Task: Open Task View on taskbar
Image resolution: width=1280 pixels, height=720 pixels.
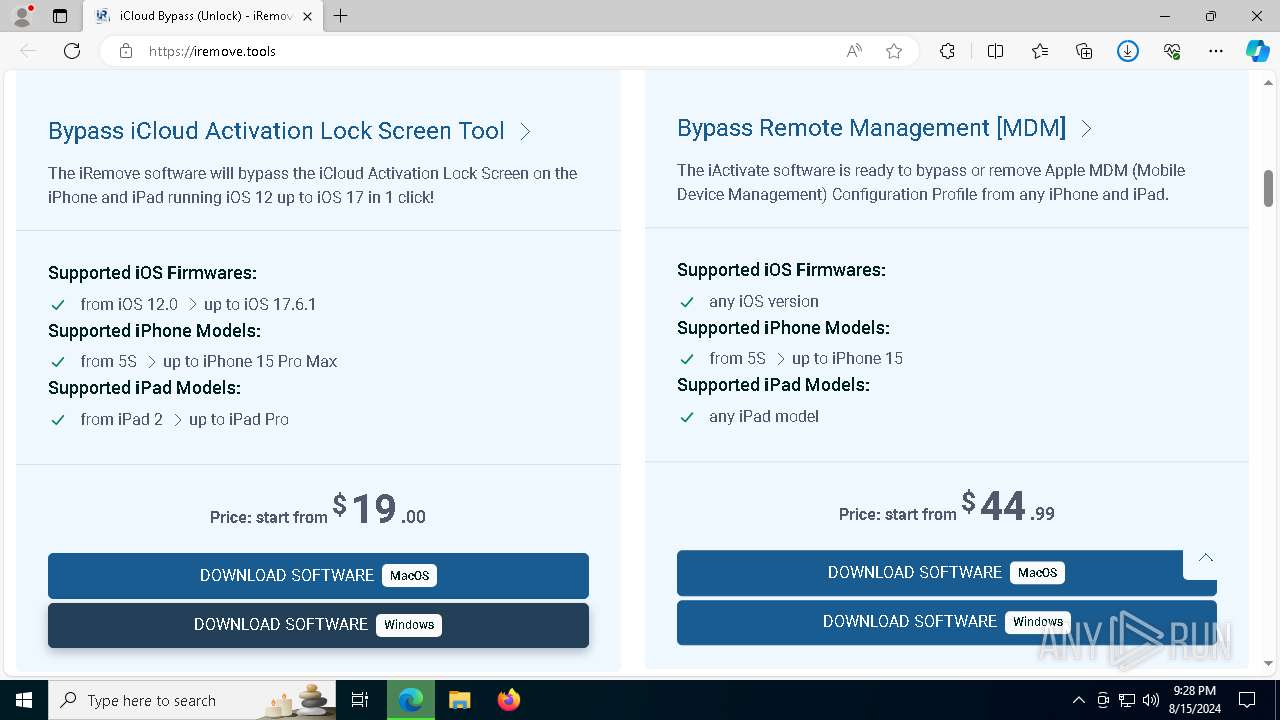Action: 360,700
